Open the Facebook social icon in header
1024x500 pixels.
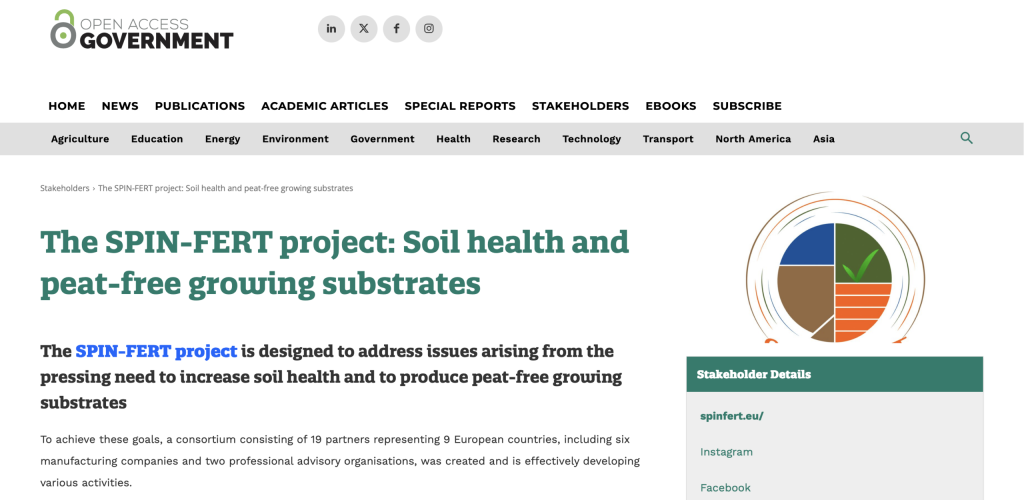click(396, 29)
